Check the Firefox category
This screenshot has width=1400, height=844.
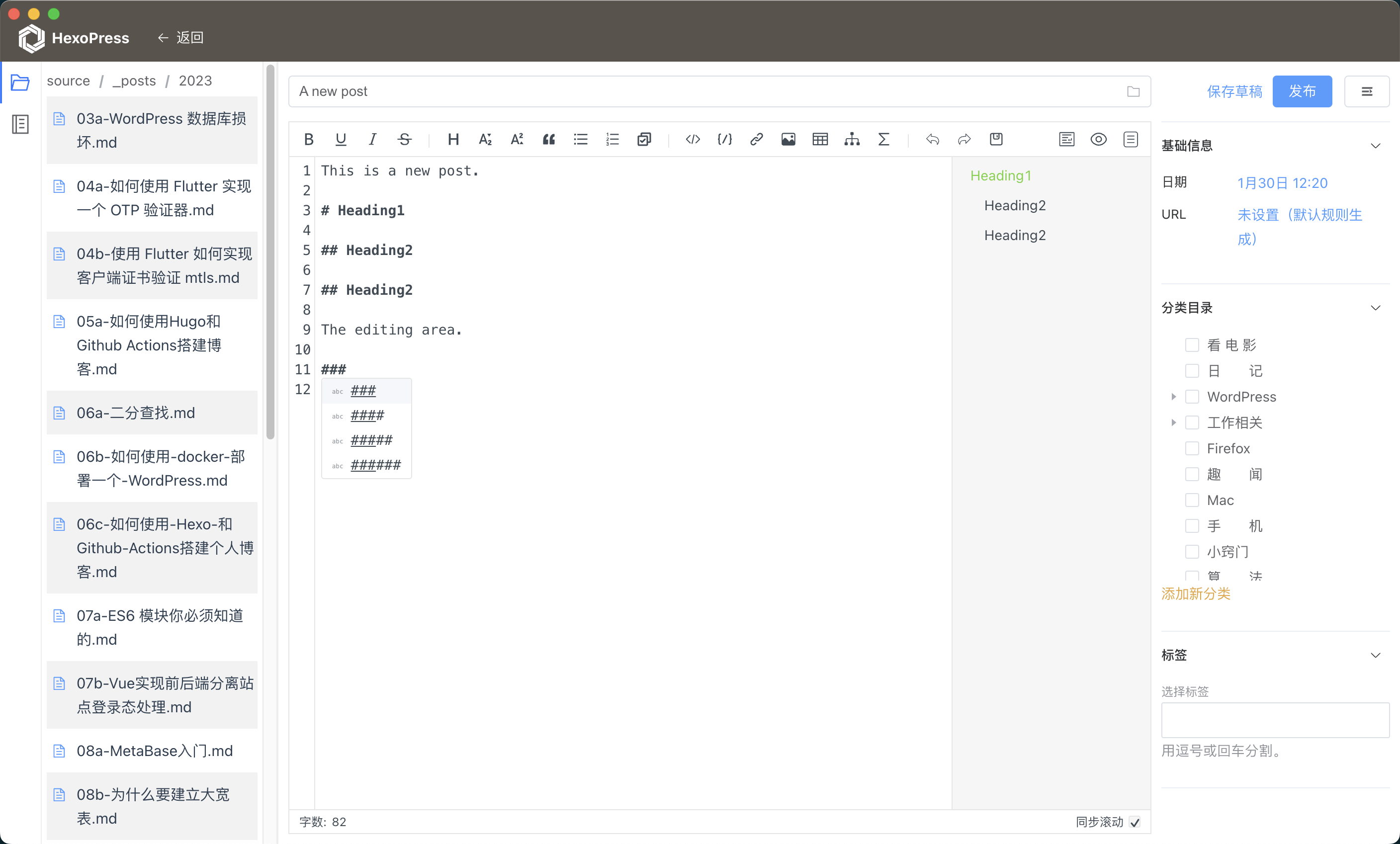pos(1192,449)
